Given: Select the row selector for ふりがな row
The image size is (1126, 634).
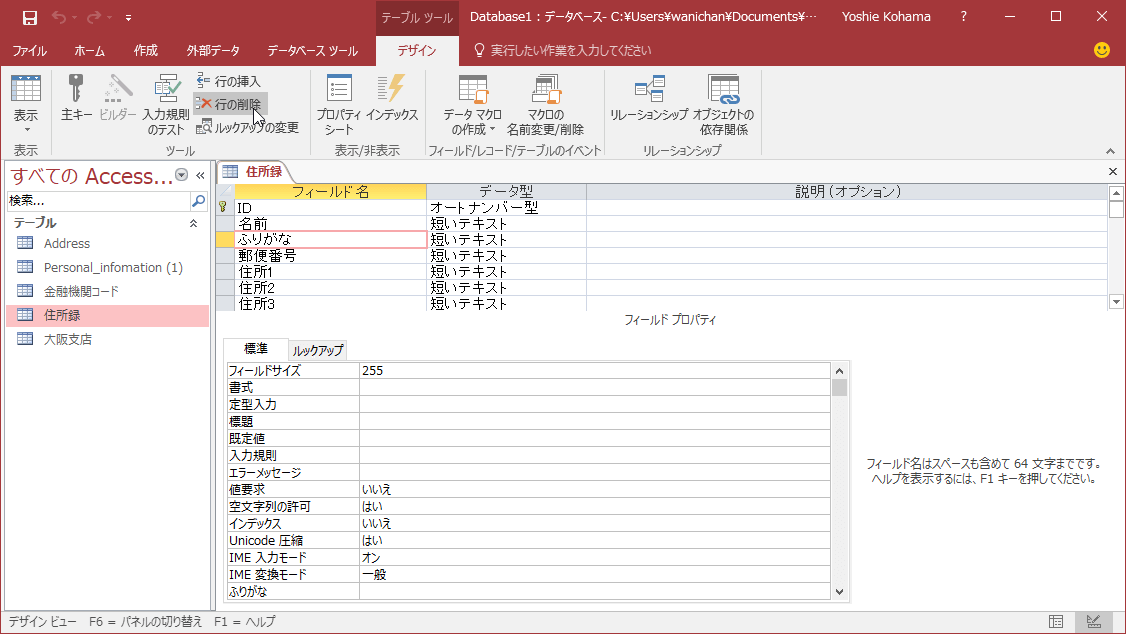Looking at the screenshot, I should coord(225,240).
